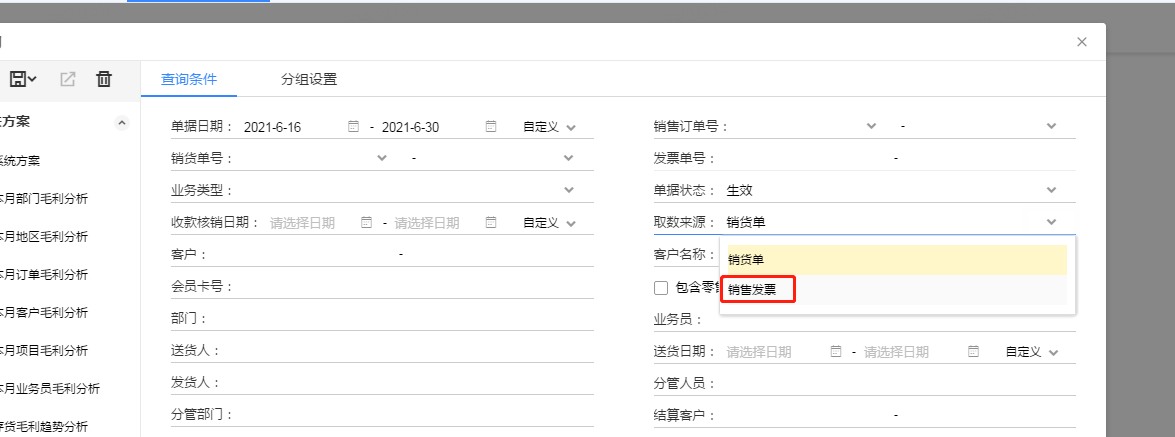This screenshot has width=1175, height=437.
Task: Click the 业务员 input field
Action: click(x=892, y=320)
